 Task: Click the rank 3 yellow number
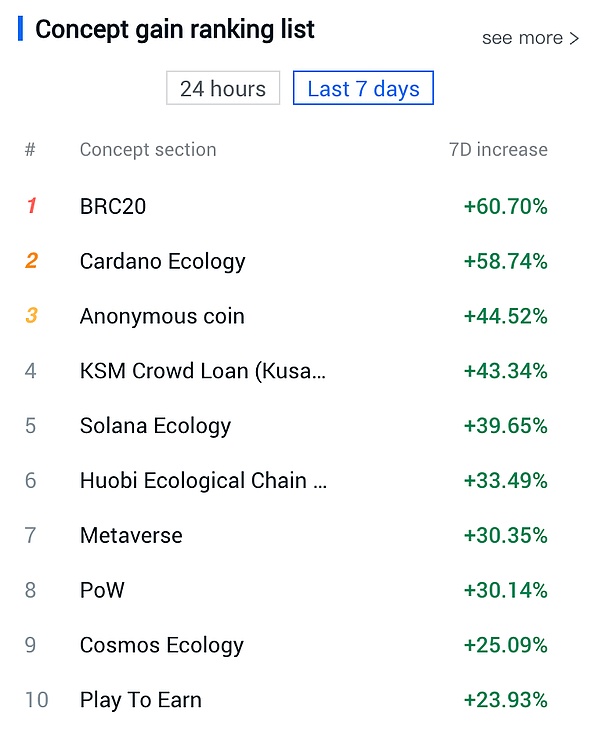pos(31,317)
